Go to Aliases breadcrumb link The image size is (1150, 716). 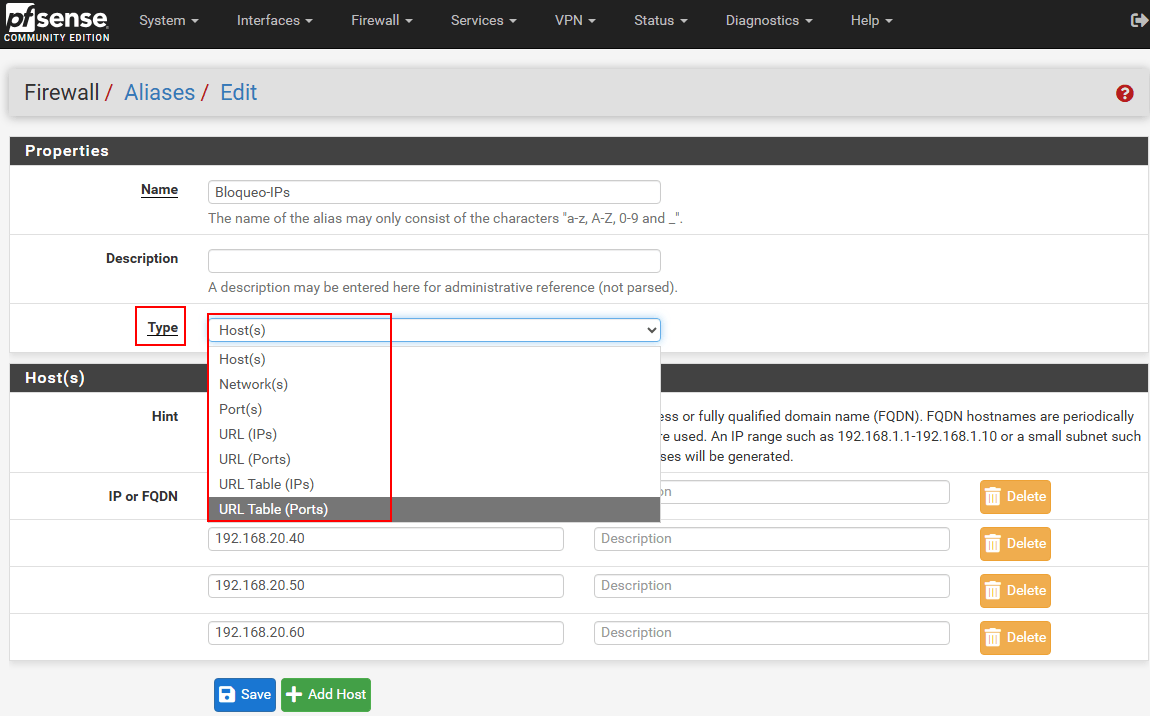[x=159, y=92]
